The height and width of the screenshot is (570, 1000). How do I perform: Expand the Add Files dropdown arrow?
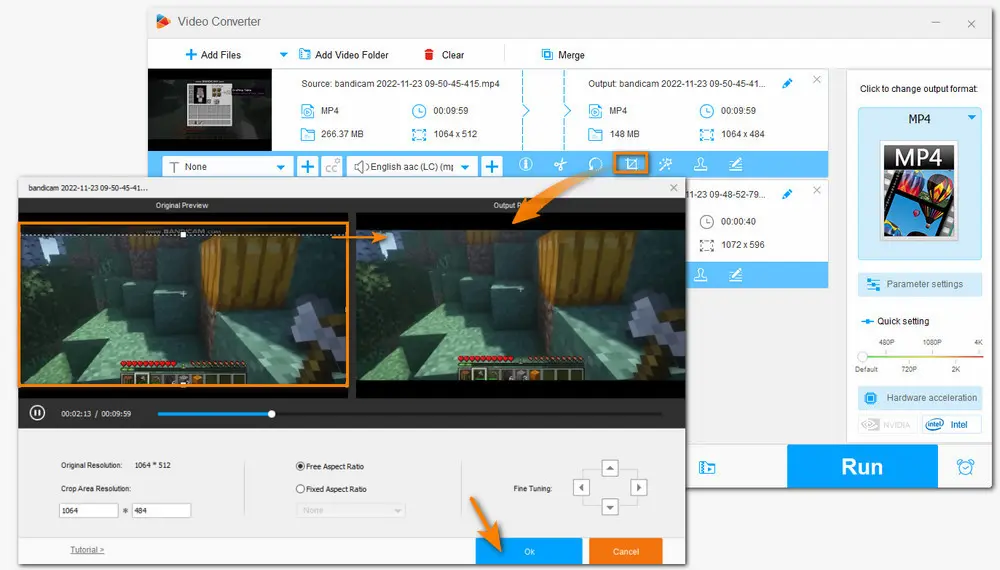tap(283, 55)
